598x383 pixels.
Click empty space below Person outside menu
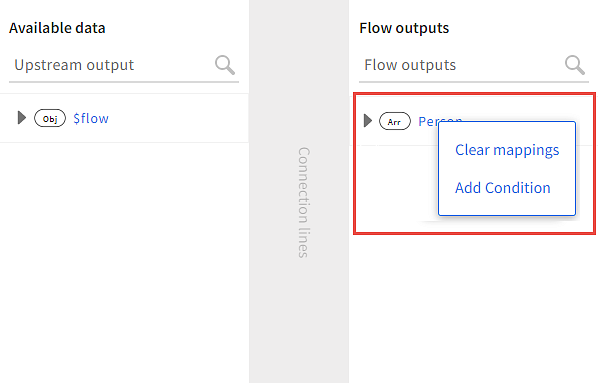click(395, 187)
